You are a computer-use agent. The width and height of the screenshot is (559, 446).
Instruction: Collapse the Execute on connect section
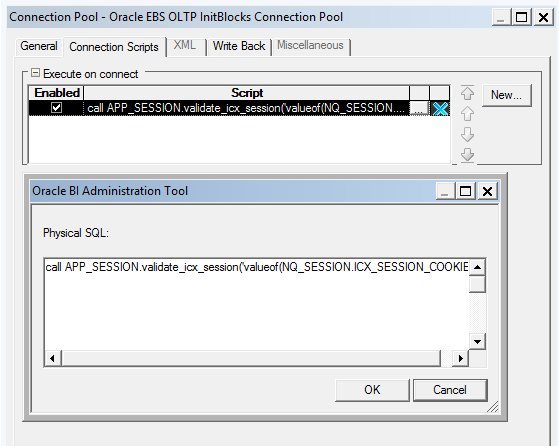[35, 73]
